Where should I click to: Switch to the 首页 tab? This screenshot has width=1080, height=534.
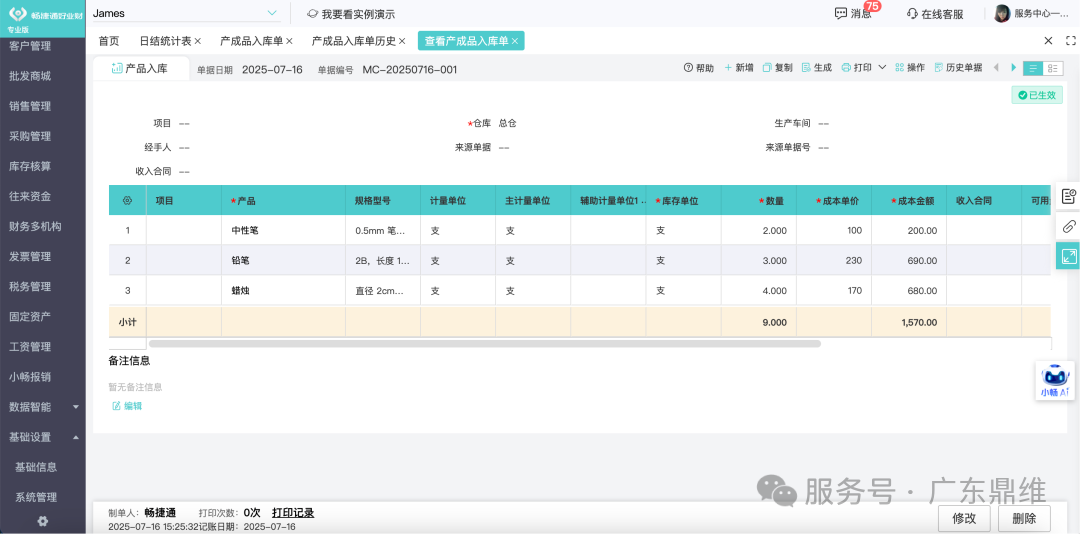click(109, 41)
